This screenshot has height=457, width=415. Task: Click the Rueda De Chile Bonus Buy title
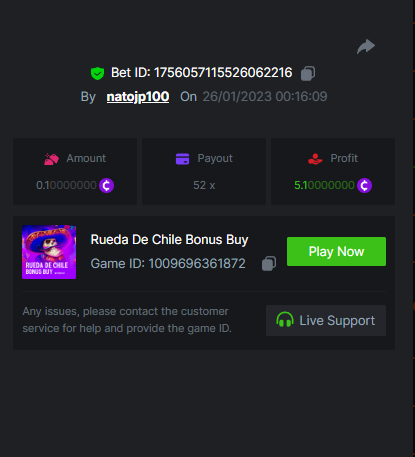169,240
